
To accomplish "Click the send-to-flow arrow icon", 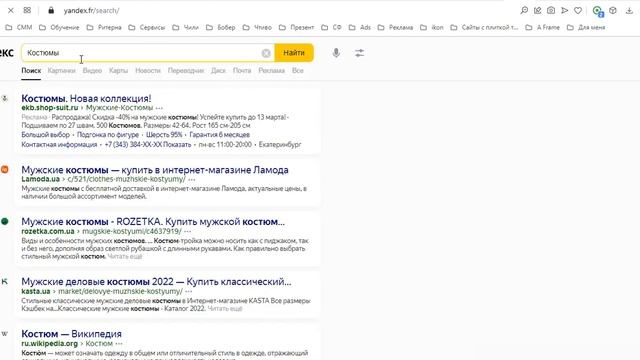I will click(564, 11).
